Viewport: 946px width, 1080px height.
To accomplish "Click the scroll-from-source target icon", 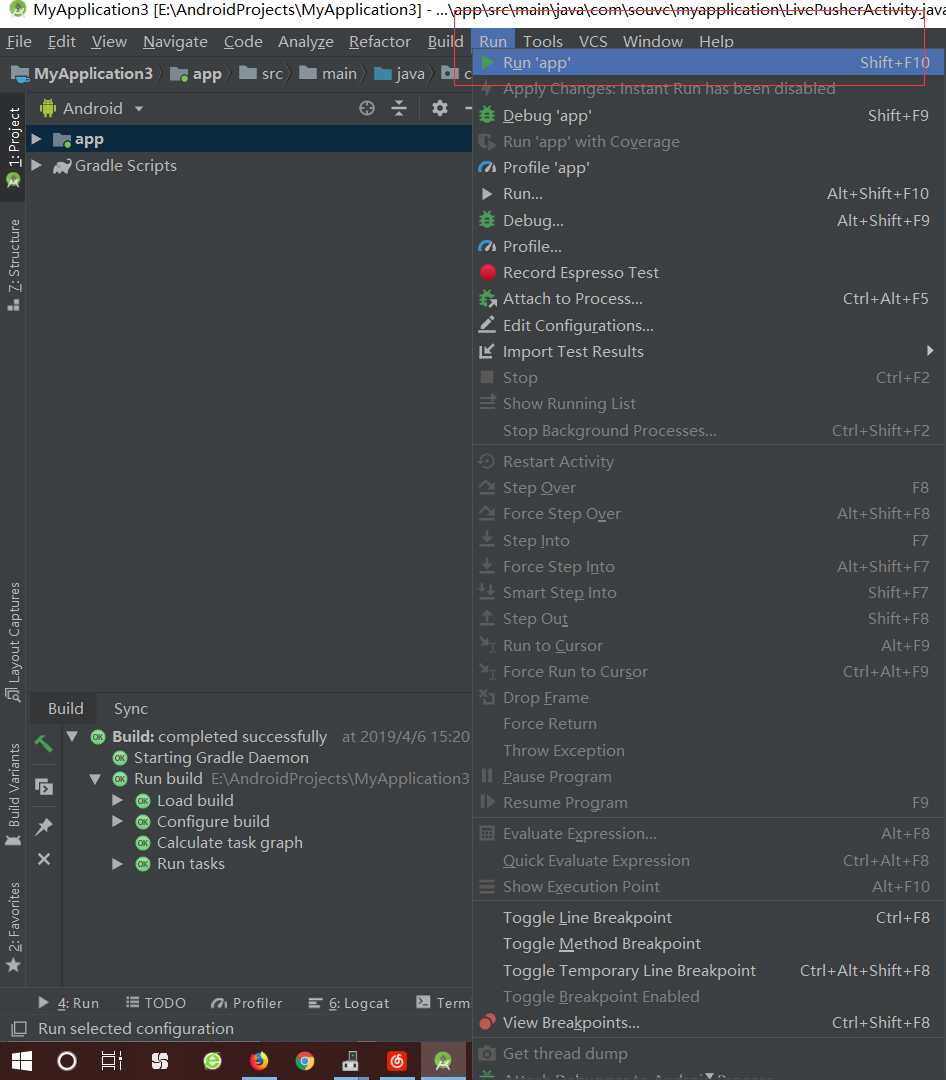I will [x=367, y=108].
